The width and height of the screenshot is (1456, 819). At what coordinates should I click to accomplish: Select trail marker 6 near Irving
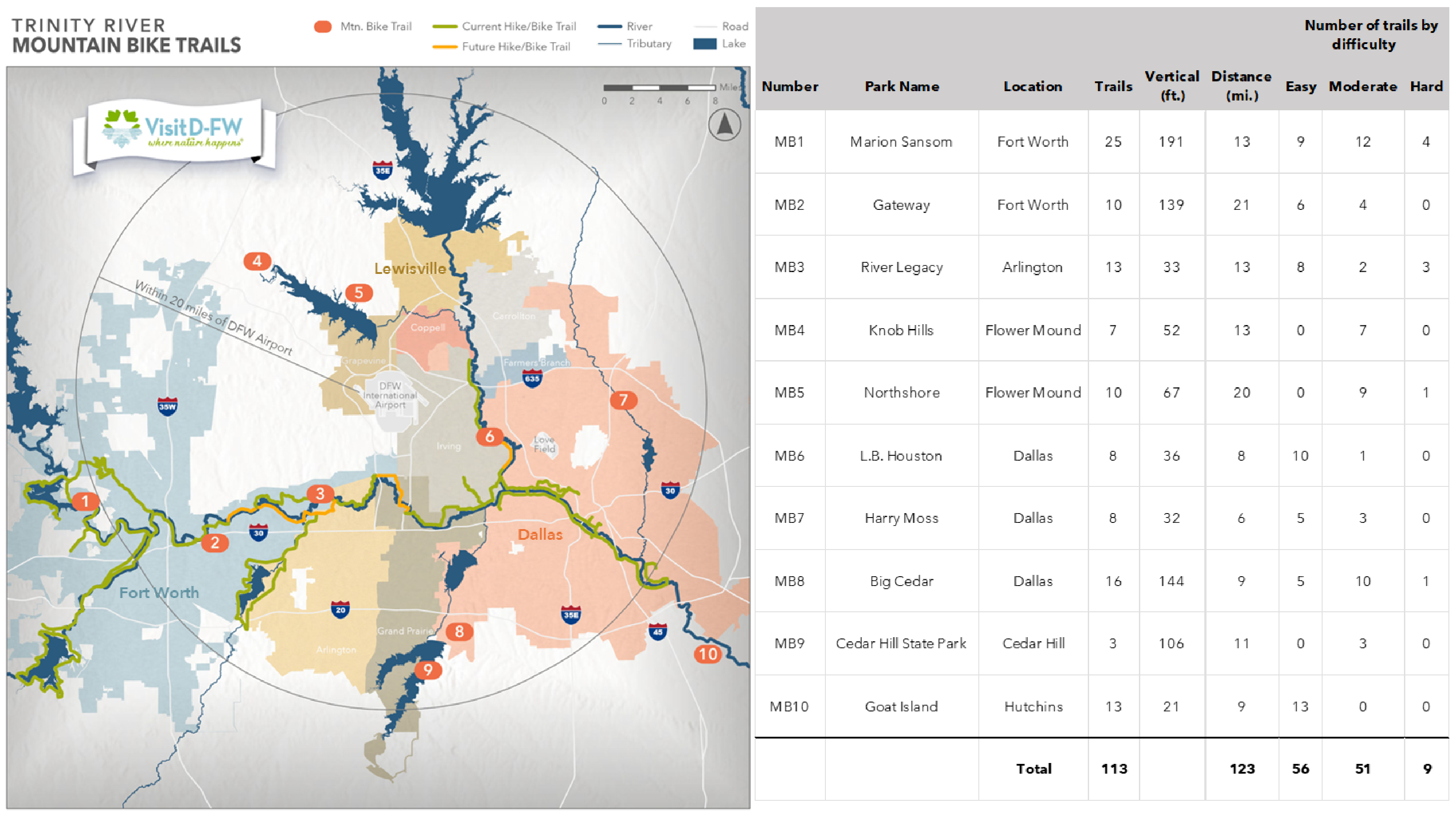tap(490, 436)
